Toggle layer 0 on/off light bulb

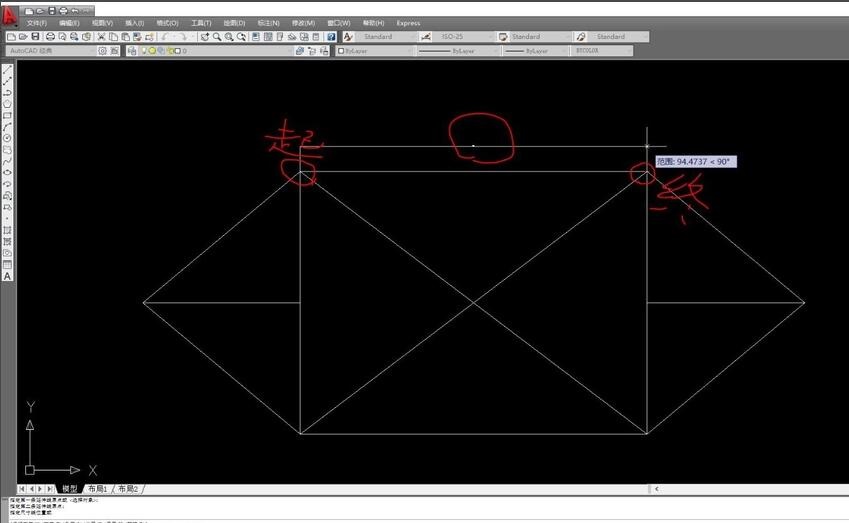pos(145,51)
